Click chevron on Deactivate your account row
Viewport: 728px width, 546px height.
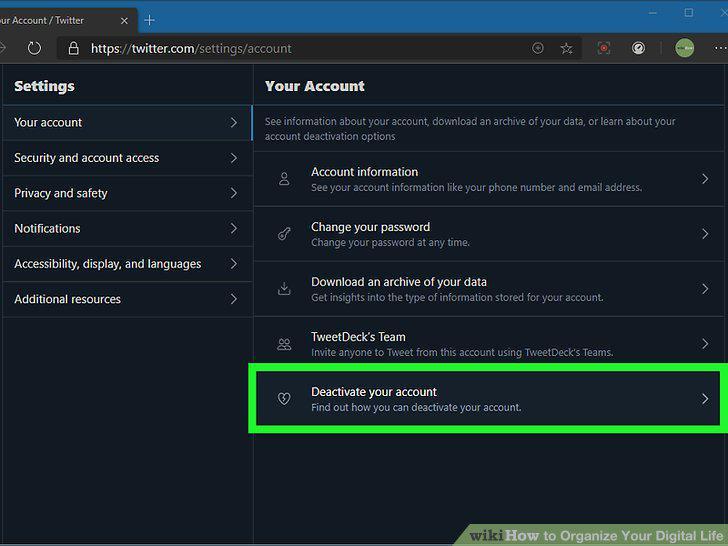pyautogui.click(x=705, y=399)
